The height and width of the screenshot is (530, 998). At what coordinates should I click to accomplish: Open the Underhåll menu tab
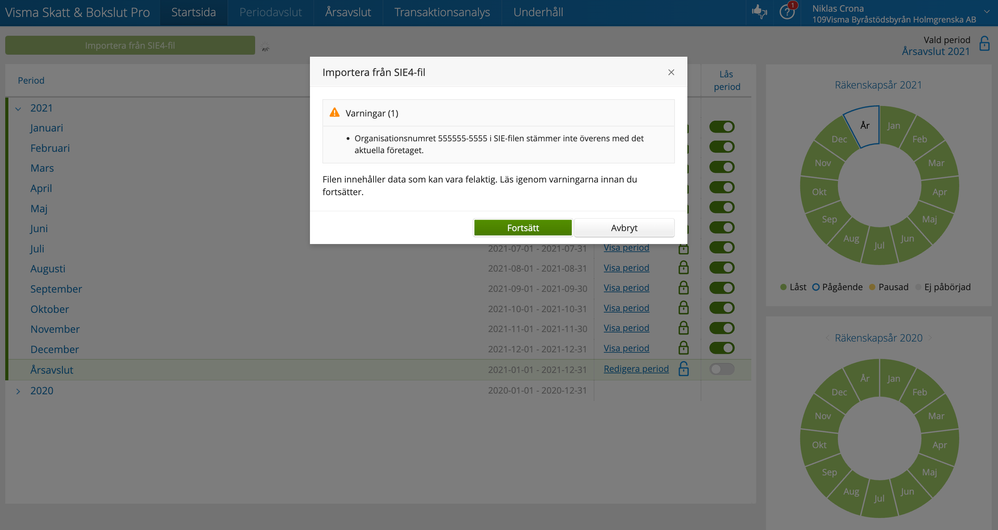[x=538, y=12]
